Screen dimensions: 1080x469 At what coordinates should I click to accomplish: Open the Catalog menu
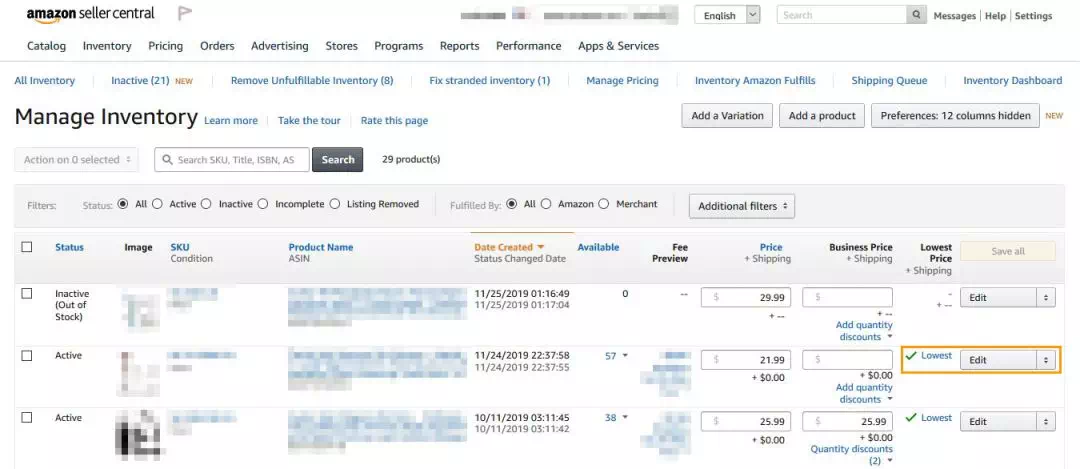pos(47,46)
